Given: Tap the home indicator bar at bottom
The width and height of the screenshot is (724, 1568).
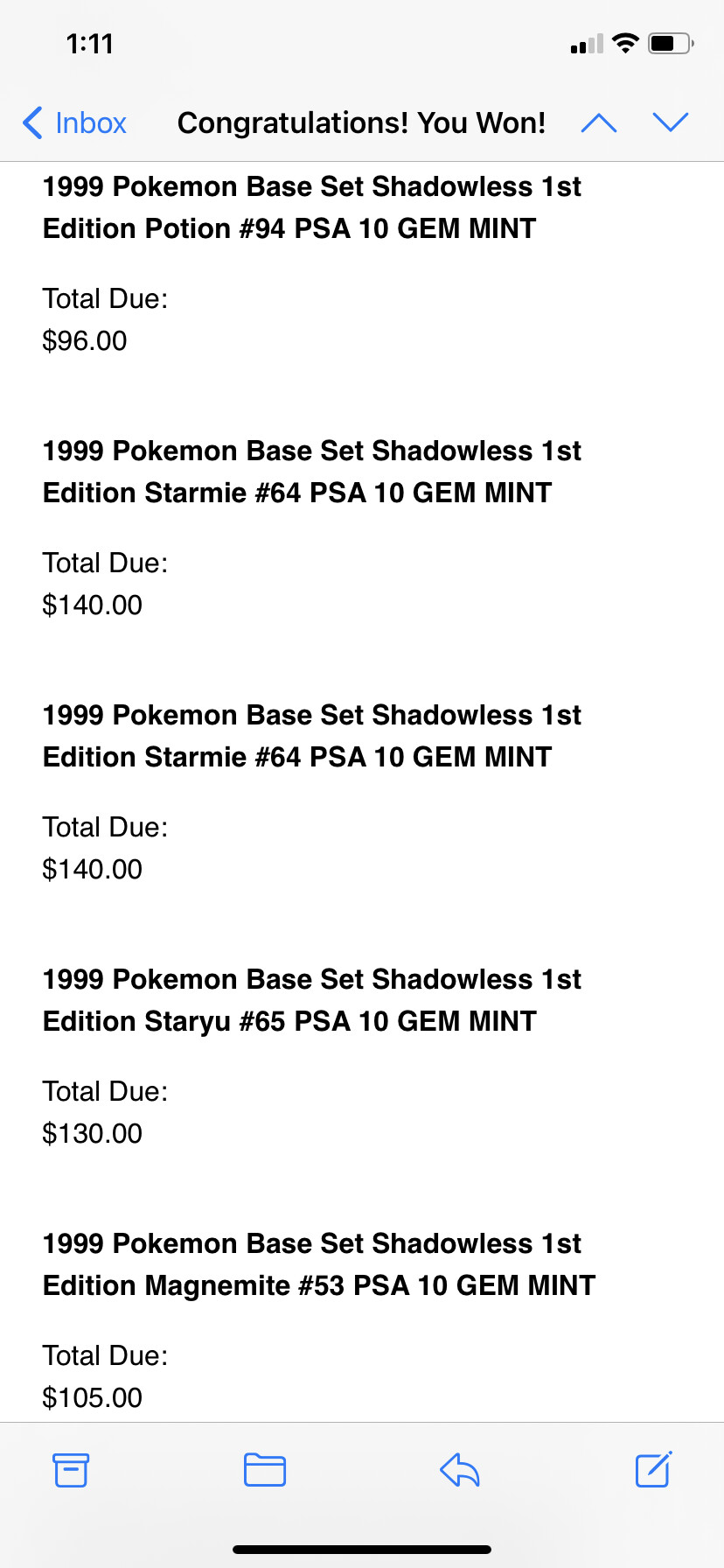Looking at the screenshot, I should coord(362,1550).
